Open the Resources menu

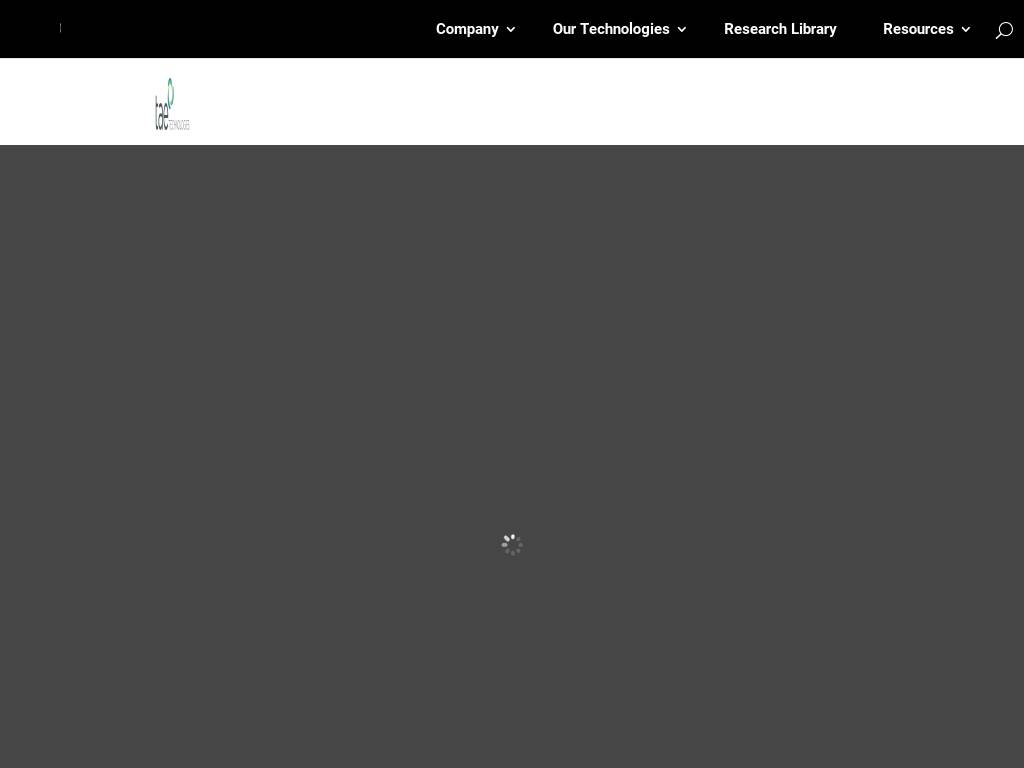918,29
